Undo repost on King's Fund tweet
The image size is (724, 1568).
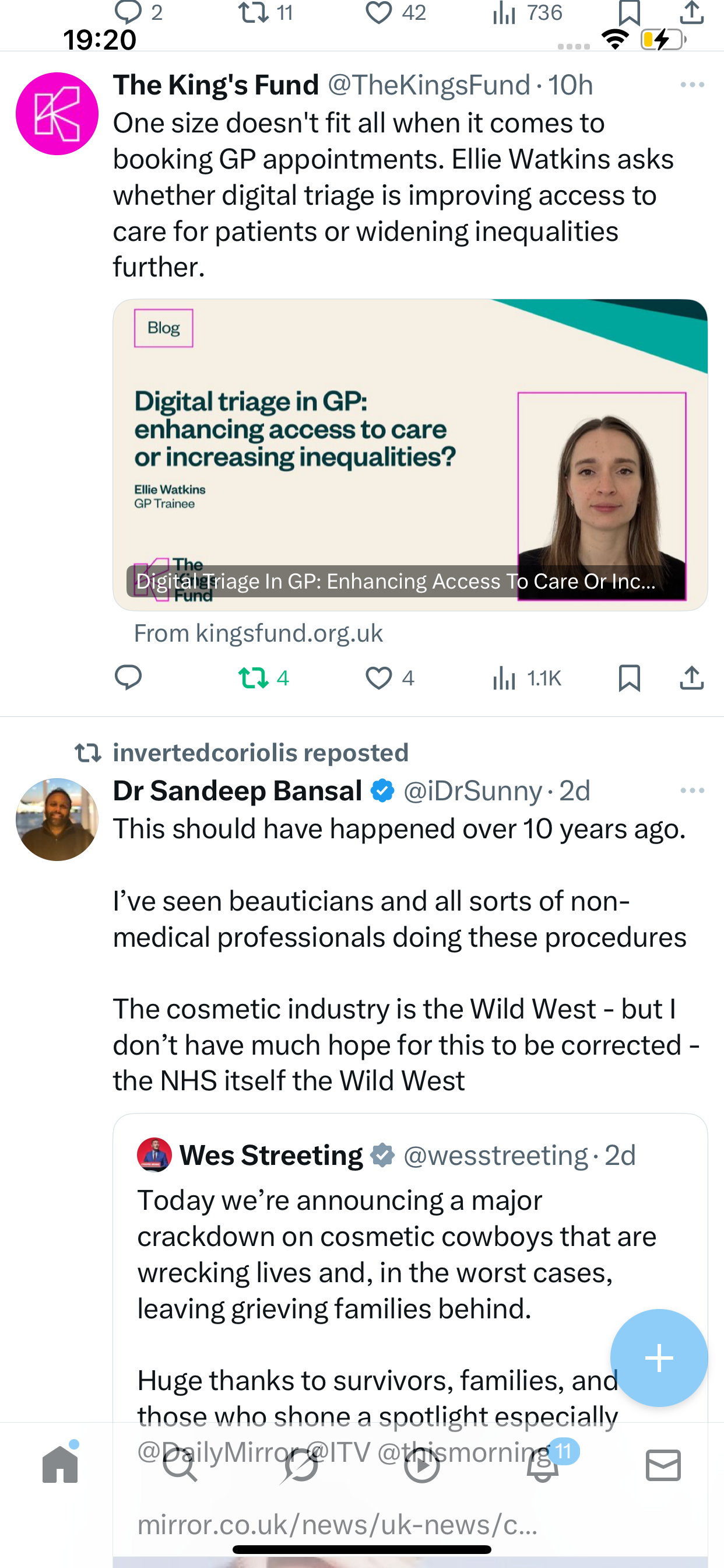tap(254, 677)
